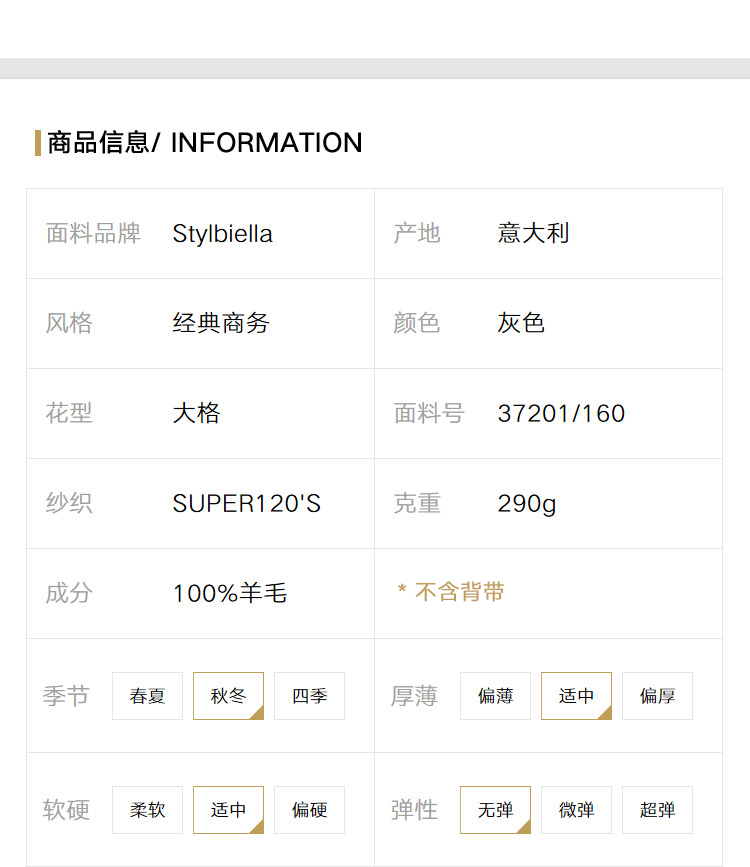
Task: Click the 意大利 origin value
Action: (x=533, y=233)
